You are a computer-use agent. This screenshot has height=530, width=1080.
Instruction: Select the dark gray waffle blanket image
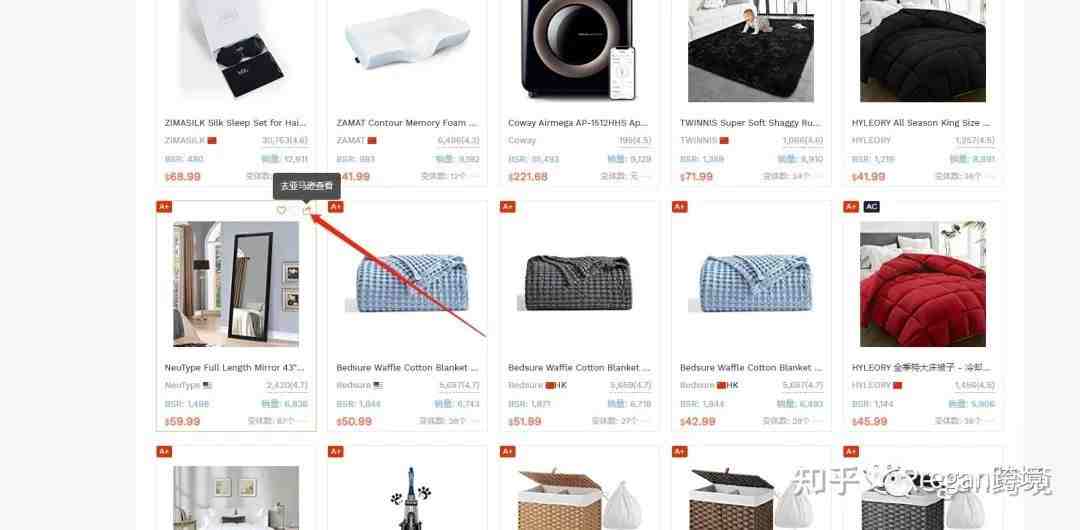579,284
